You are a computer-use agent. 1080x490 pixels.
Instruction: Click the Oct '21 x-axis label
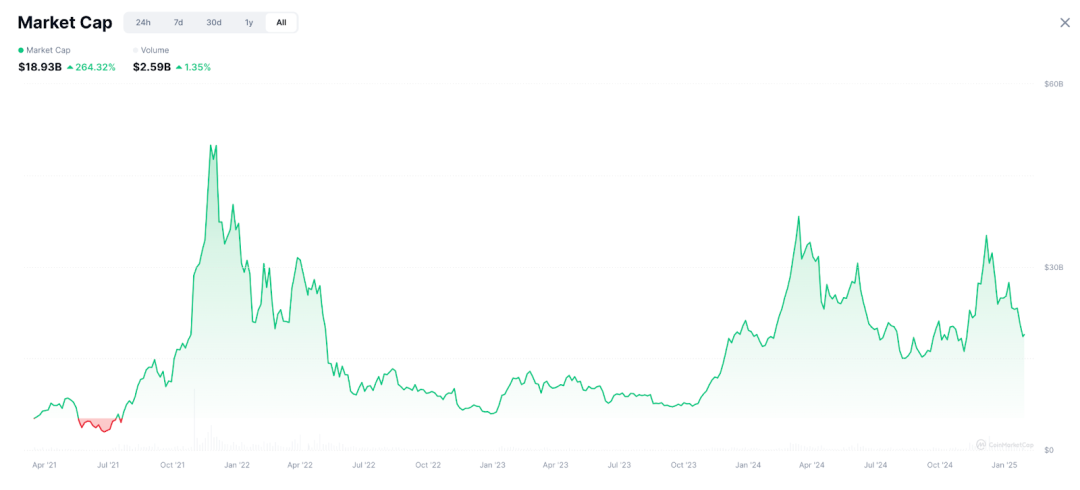pos(172,465)
